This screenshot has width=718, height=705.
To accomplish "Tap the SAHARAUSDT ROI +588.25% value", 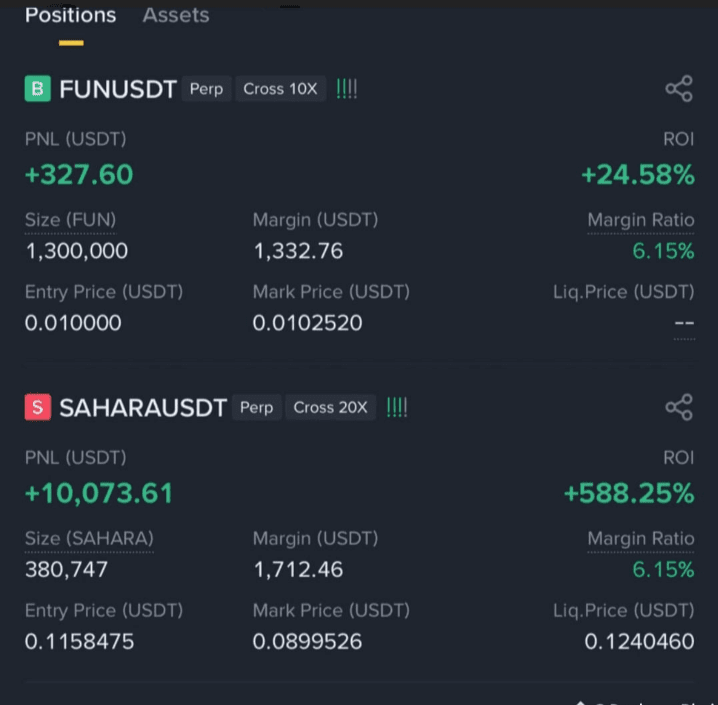I will (x=629, y=494).
